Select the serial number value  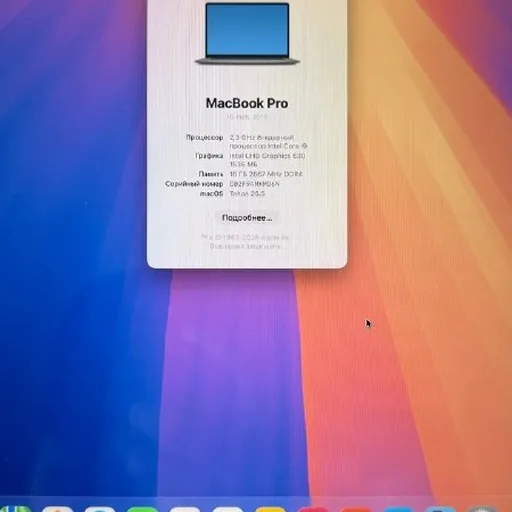point(254,184)
